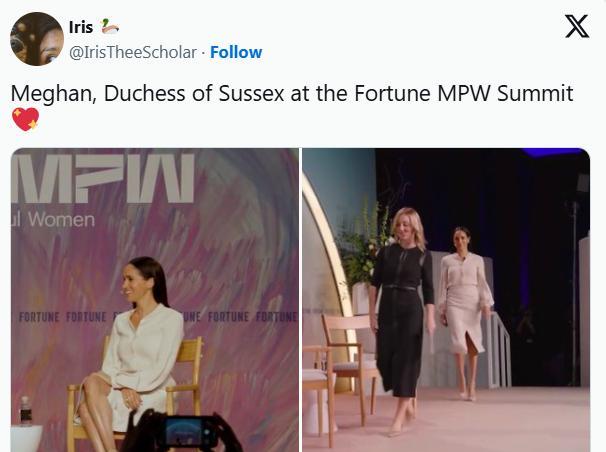The height and width of the screenshot is (452, 606).
Task: Click the emoji beside the Iris name
Action: [111, 27]
